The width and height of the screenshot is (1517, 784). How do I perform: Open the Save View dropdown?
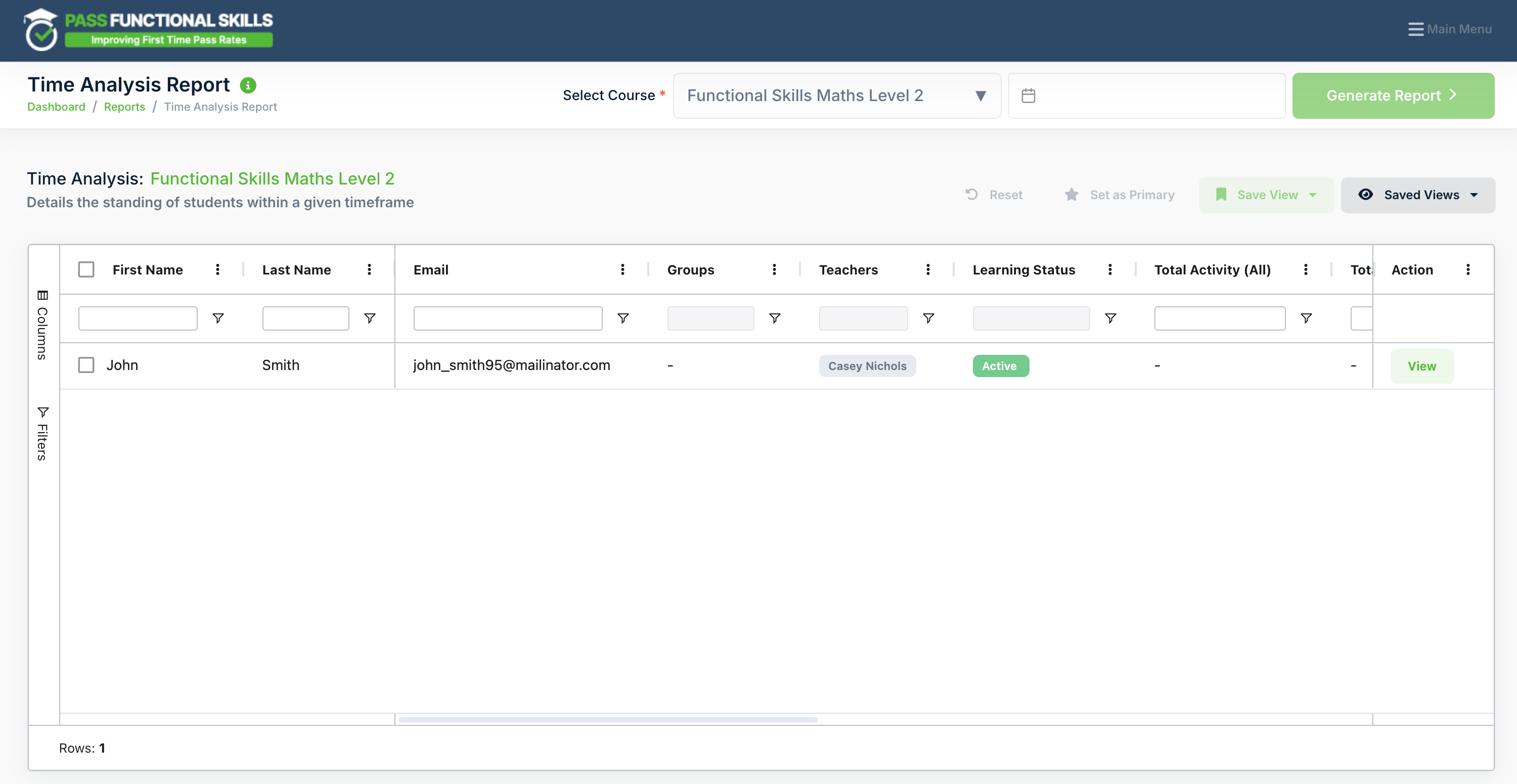[x=1266, y=195]
